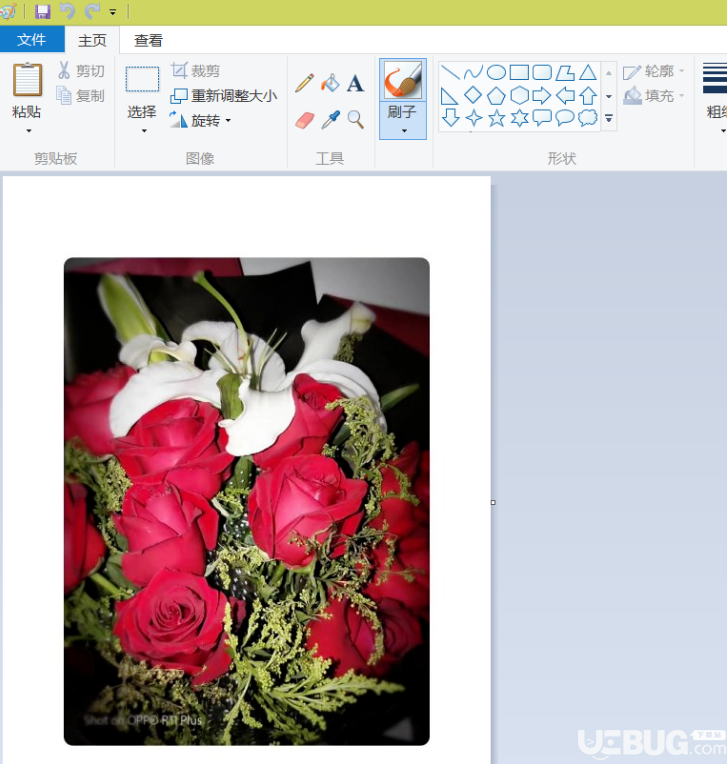
Task: Click the Save icon in quick access toolbar
Action: [42, 11]
